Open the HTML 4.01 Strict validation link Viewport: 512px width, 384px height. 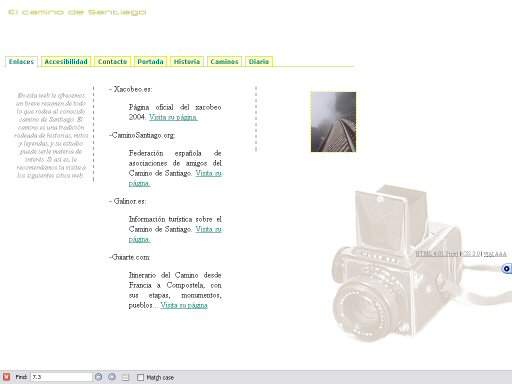(x=437, y=254)
